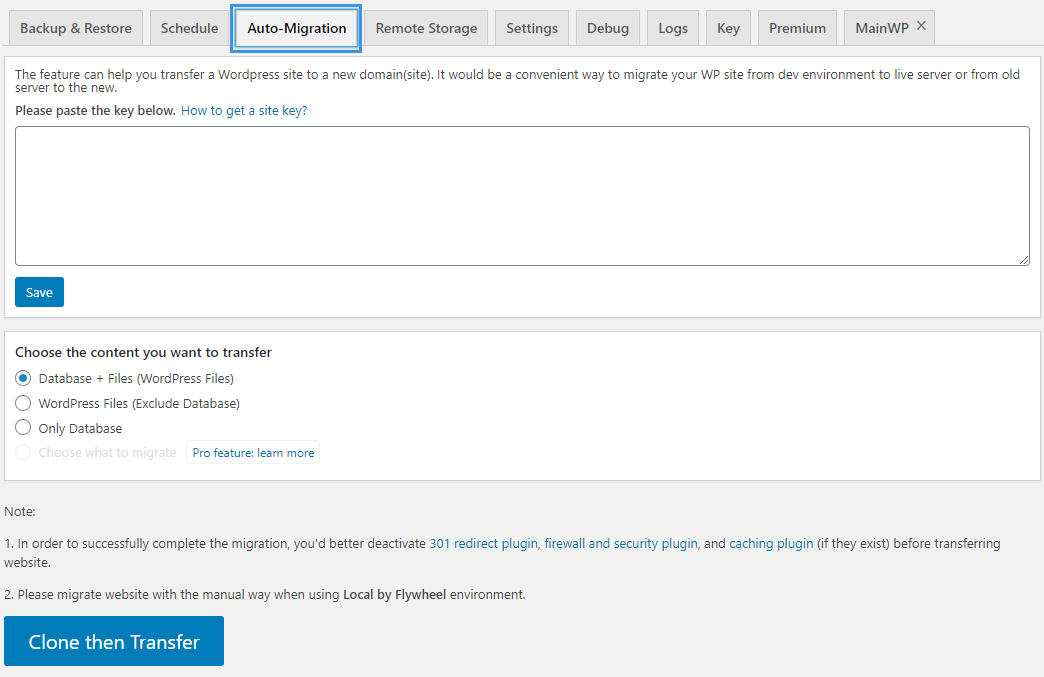
Task: Follow the 'How to get a site key?' link
Action: point(244,111)
